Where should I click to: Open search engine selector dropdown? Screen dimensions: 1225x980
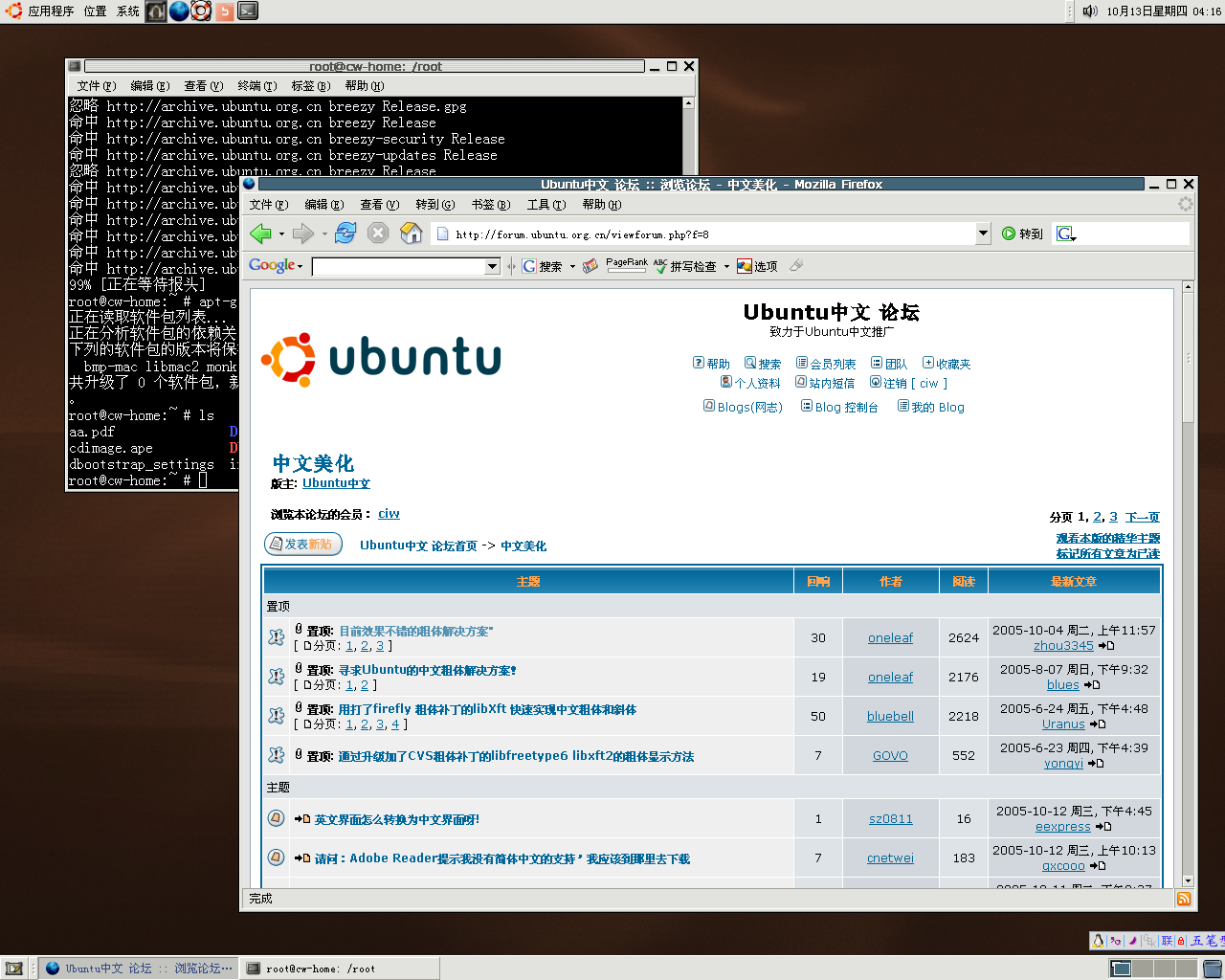point(1066,234)
